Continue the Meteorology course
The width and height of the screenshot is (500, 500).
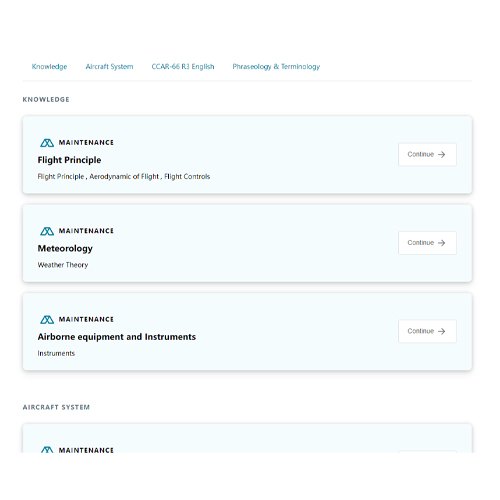pos(427,243)
